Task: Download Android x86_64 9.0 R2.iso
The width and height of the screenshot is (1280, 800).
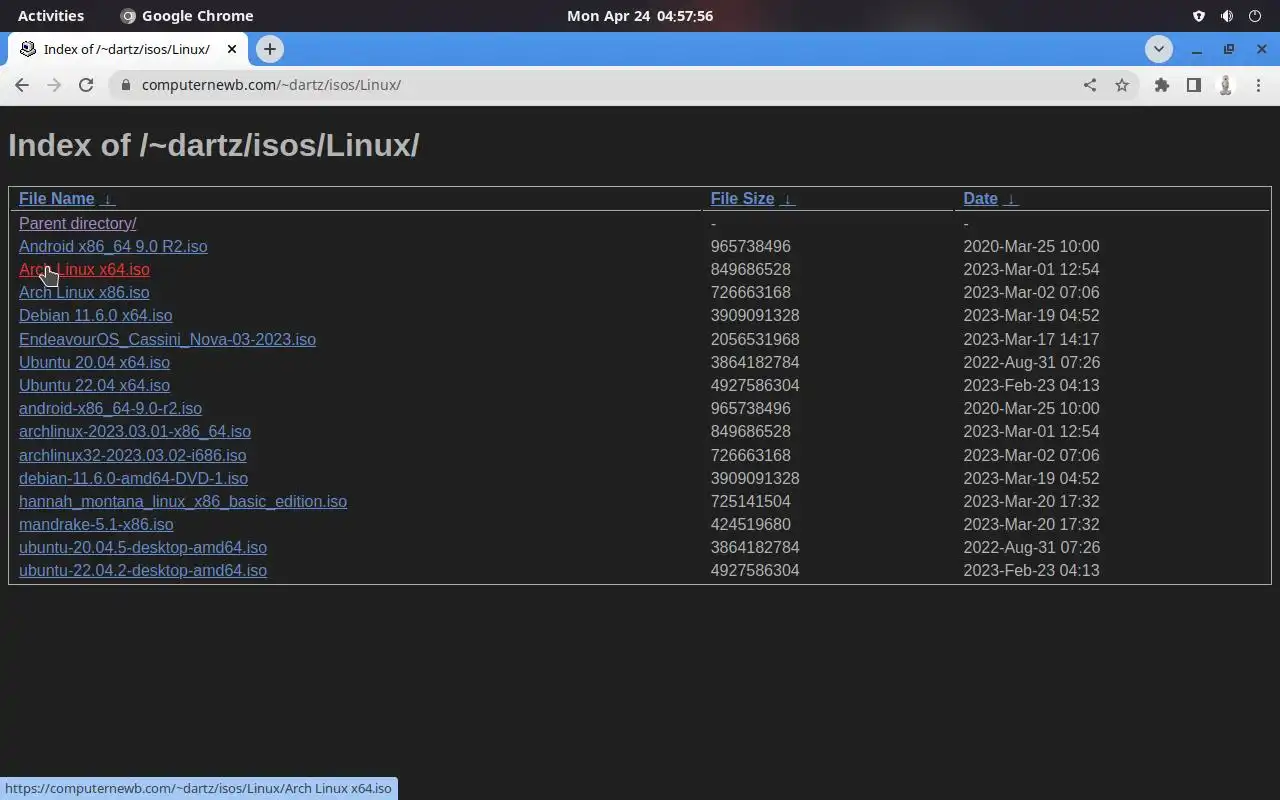Action: pos(113,246)
